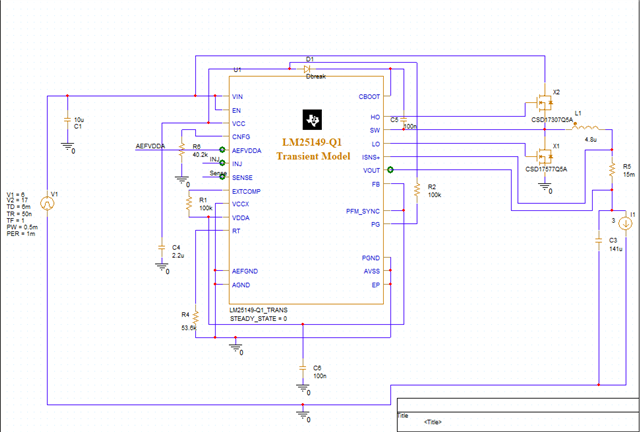Viewport: 640px width, 432px height.
Task: Click the STEADY_STATE = 0 property text
Action: tap(258, 319)
